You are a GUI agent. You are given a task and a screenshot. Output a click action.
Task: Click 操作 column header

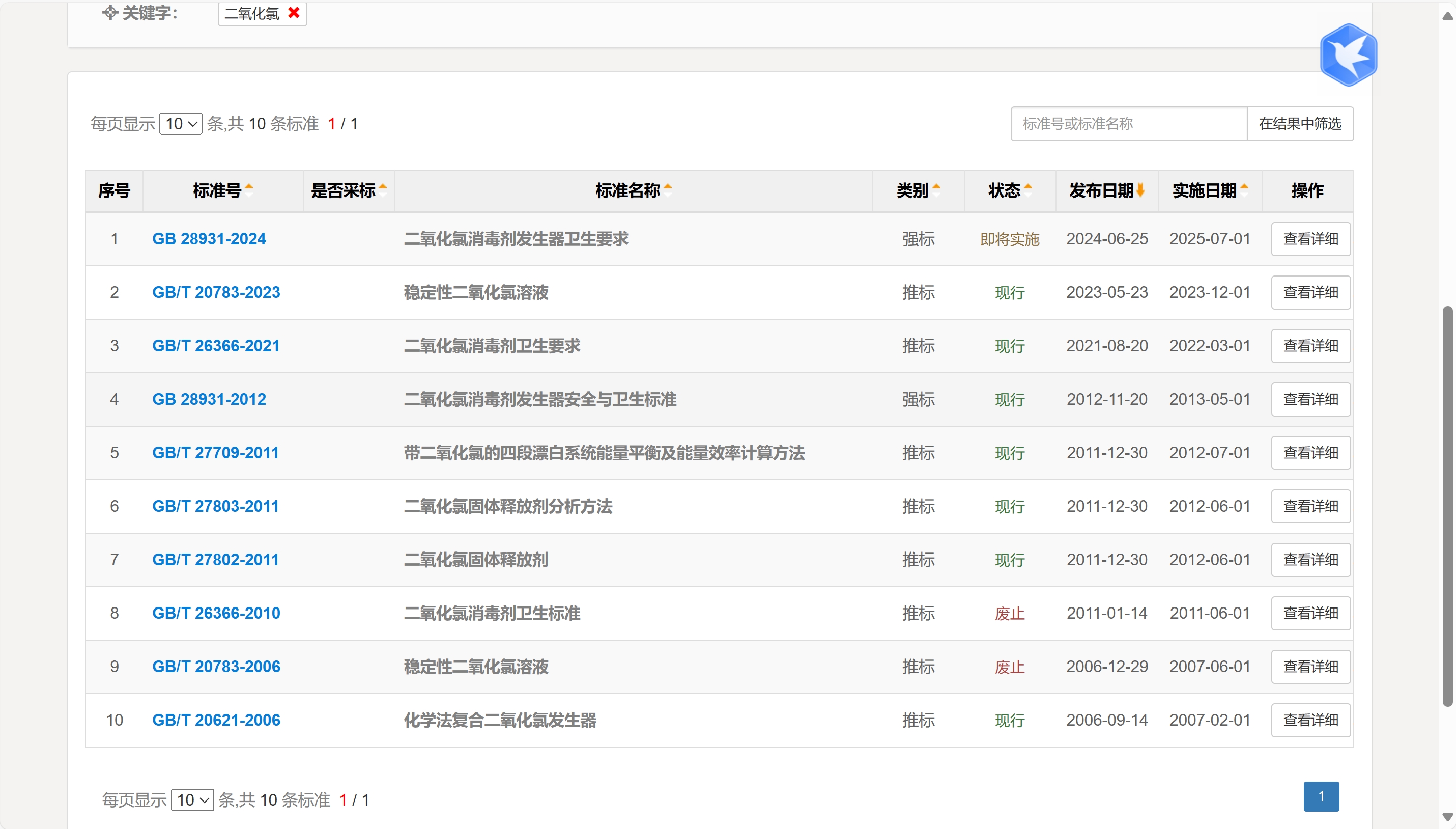tap(1307, 190)
